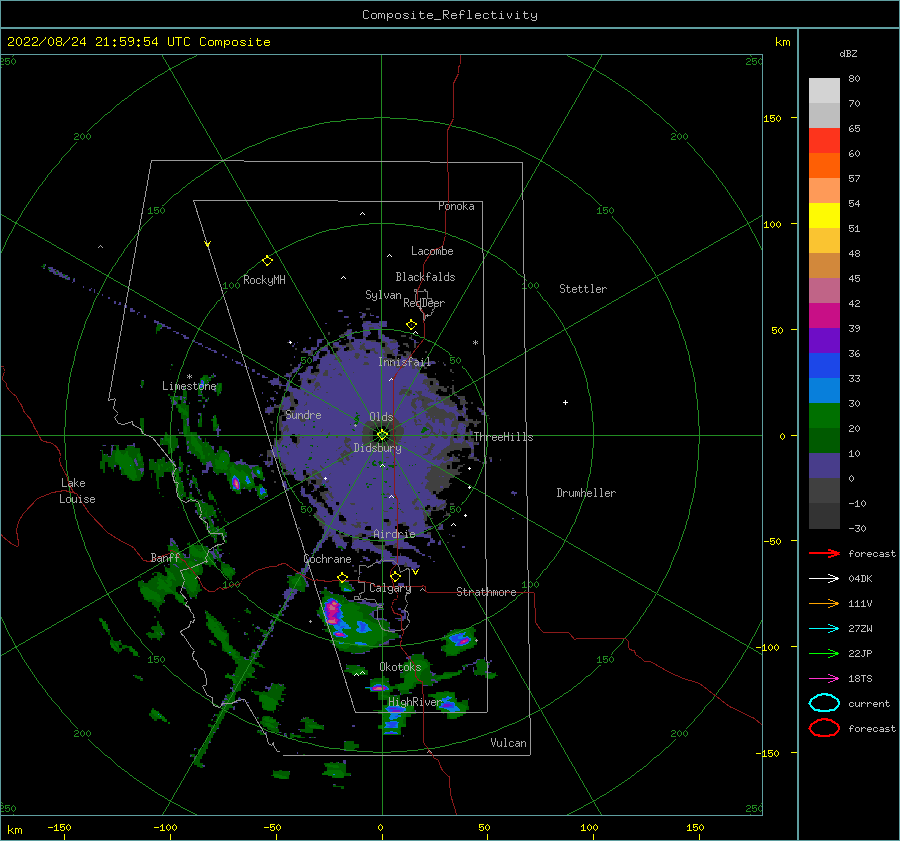Select the yellow diamond marker below RedDeer
This screenshot has width=900, height=841.
point(411,325)
